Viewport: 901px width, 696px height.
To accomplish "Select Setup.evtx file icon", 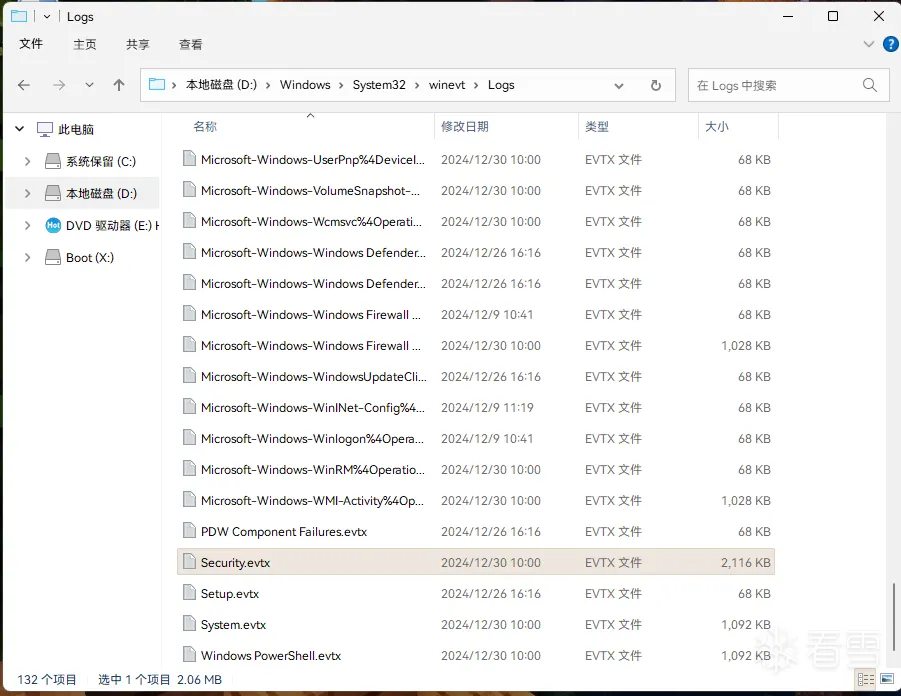I will [189, 593].
